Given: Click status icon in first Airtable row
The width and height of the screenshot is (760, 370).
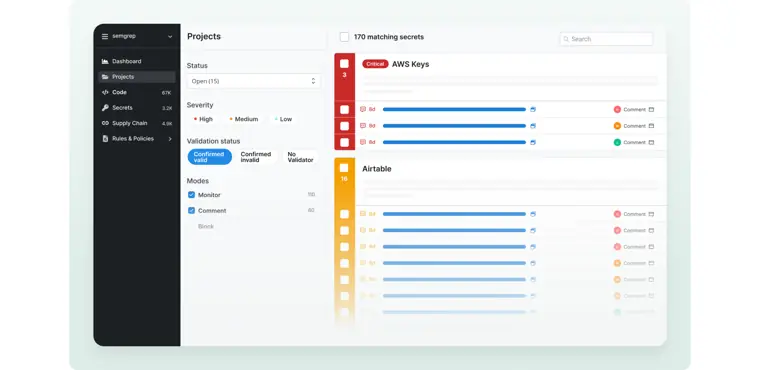Looking at the screenshot, I should coord(363,214).
